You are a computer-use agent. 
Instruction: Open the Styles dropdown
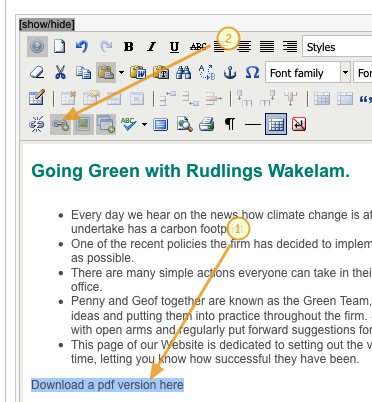pyautogui.click(x=337, y=47)
